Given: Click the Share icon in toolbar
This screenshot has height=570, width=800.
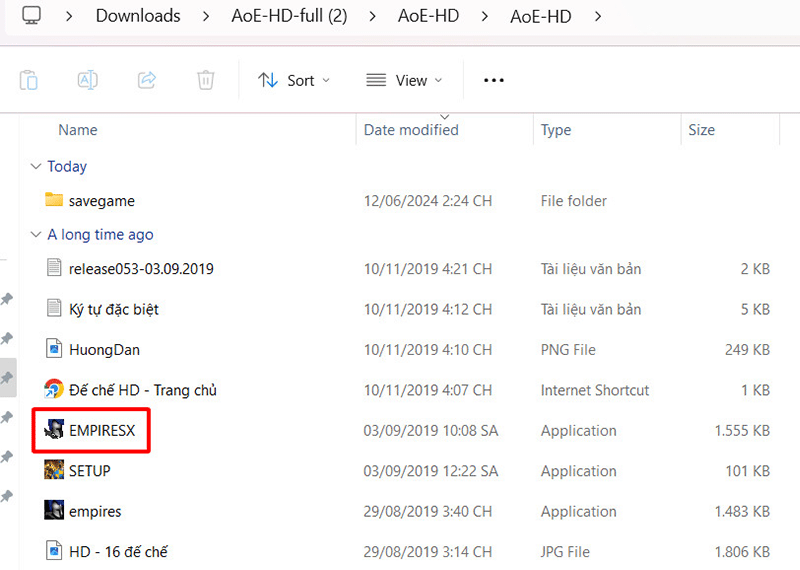Looking at the screenshot, I should [147, 80].
